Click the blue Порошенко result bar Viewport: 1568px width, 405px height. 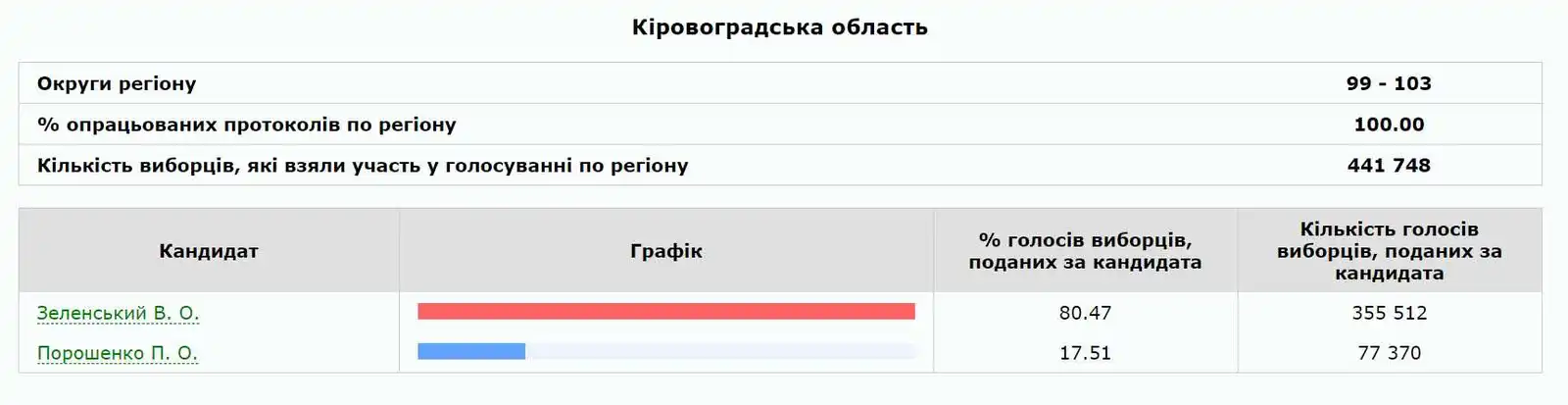(x=471, y=351)
